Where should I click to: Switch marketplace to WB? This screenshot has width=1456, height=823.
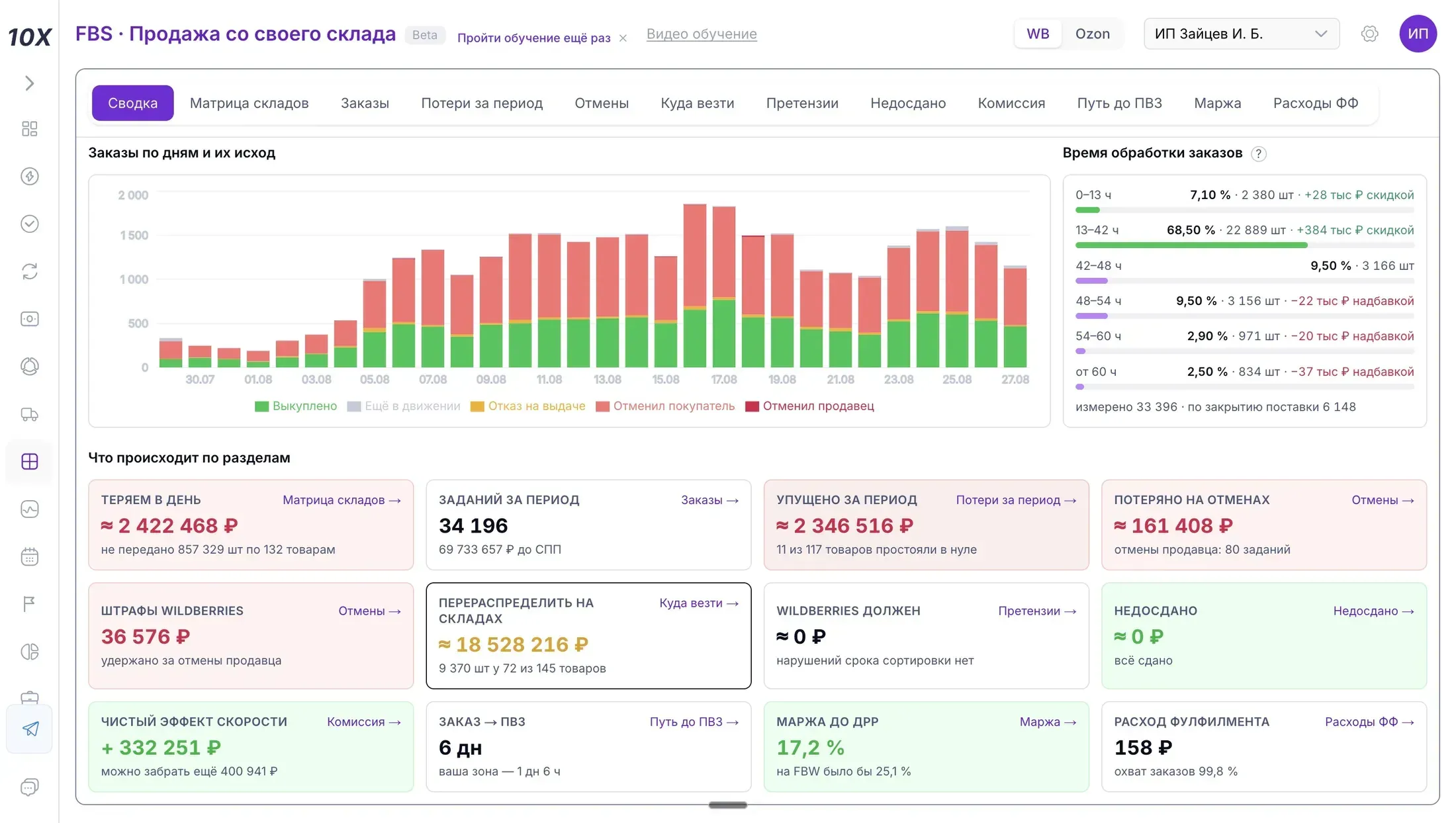[x=1038, y=34]
